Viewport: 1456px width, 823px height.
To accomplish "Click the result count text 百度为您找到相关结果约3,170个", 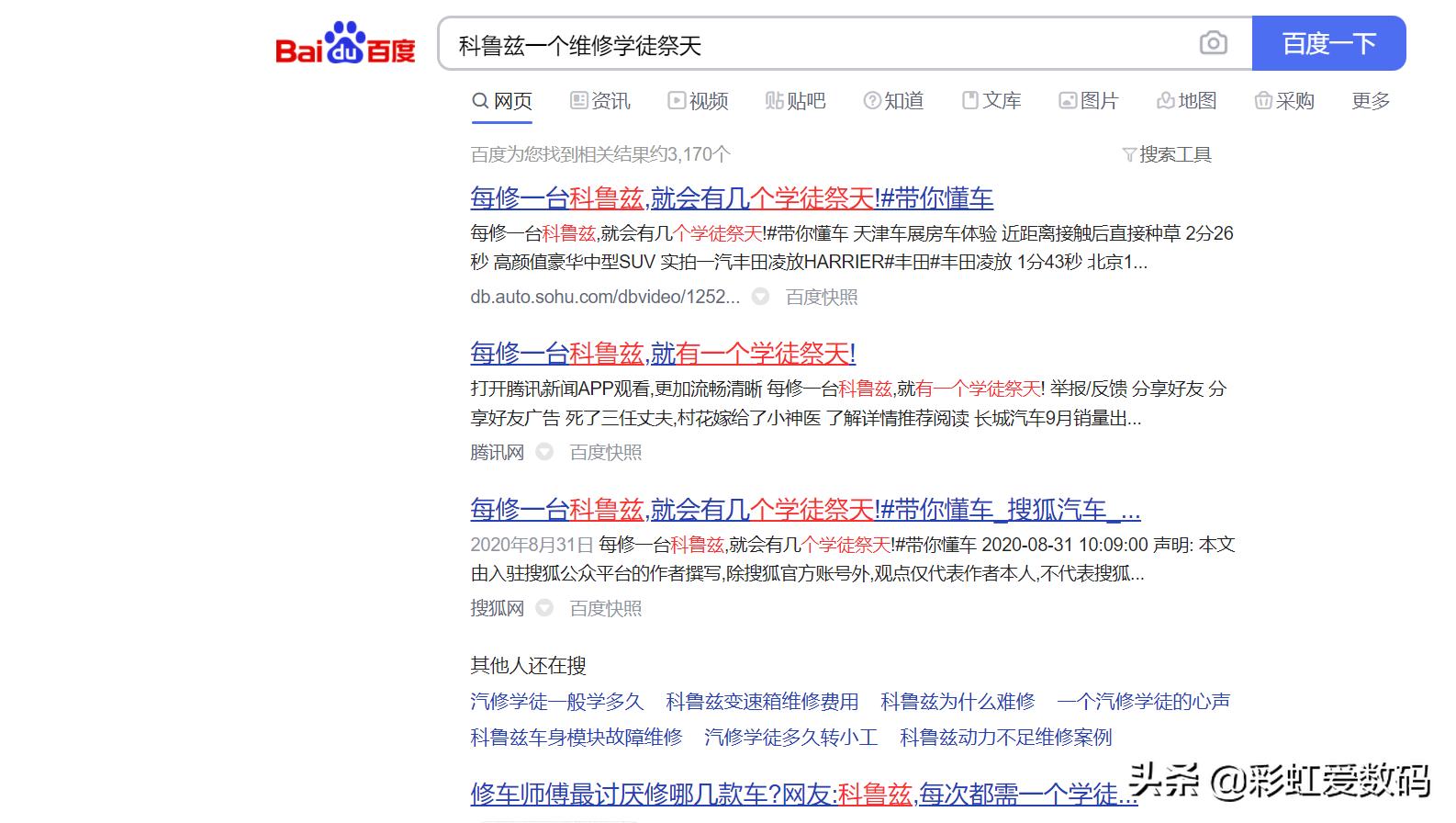I will tap(600, 154).
